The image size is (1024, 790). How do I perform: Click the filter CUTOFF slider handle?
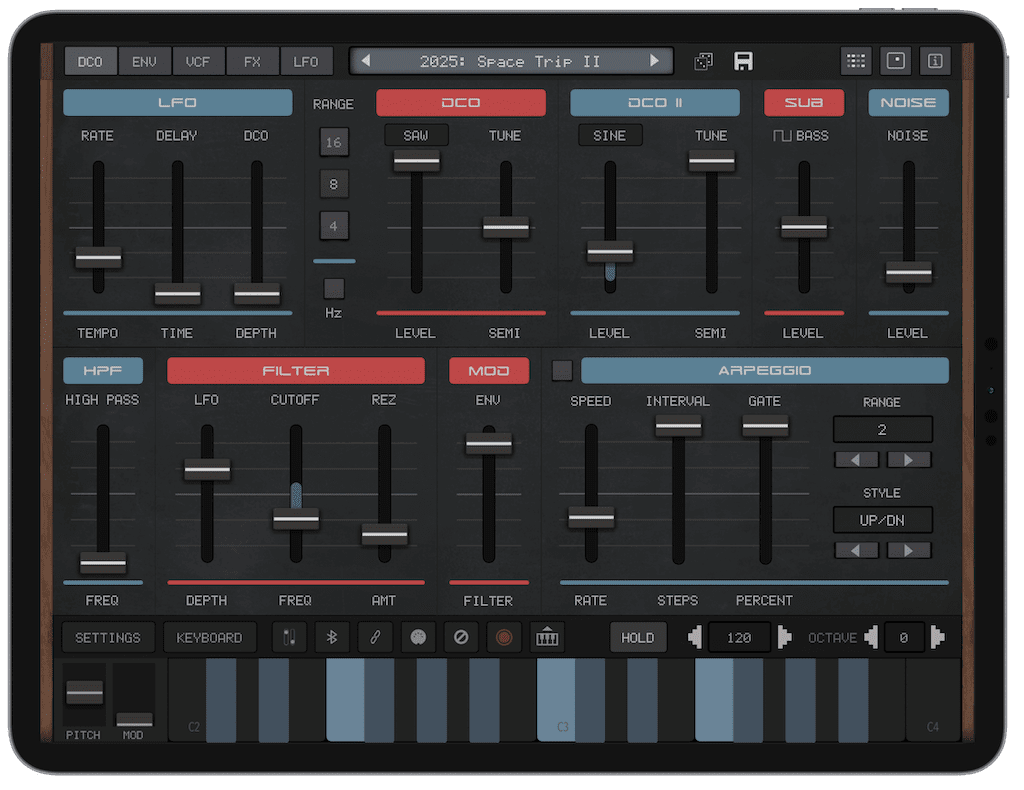click(x=296, y=518)
